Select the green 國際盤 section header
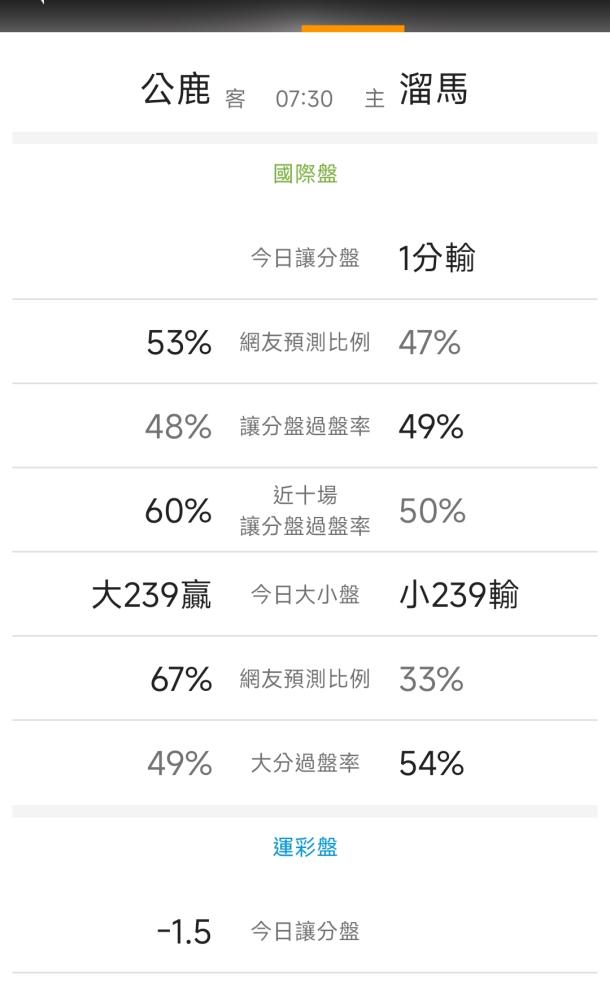Image resolution: width=610 pixels, height=1000 pixels. (305, 175)
